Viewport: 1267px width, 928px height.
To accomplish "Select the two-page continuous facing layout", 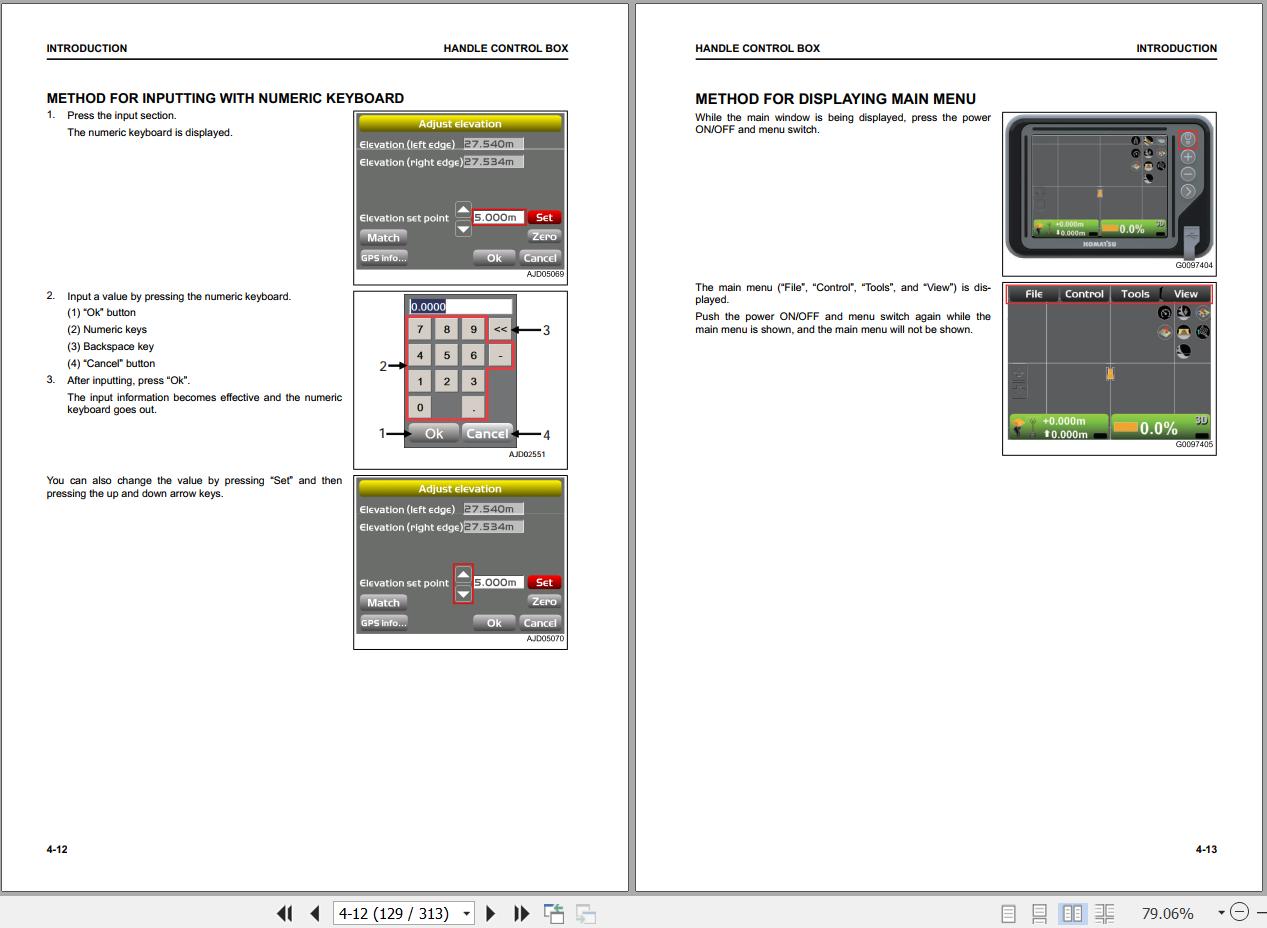I will pyautogui.click(x=1105, y=913).
